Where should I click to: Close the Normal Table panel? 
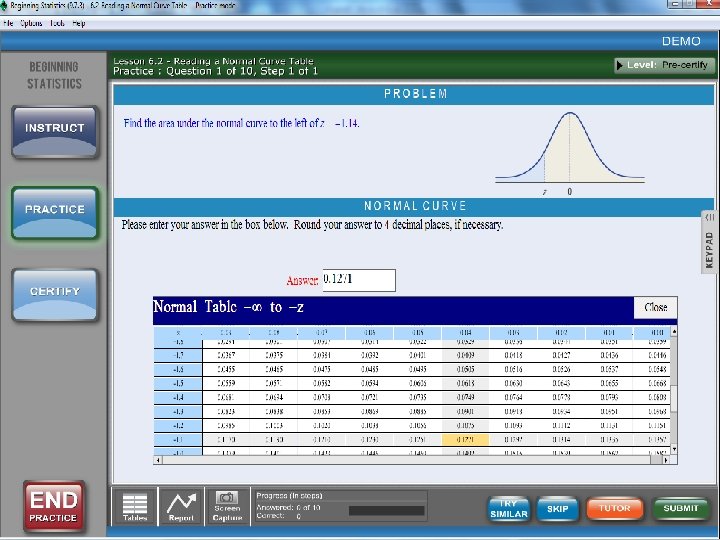(x=655, y=307)
